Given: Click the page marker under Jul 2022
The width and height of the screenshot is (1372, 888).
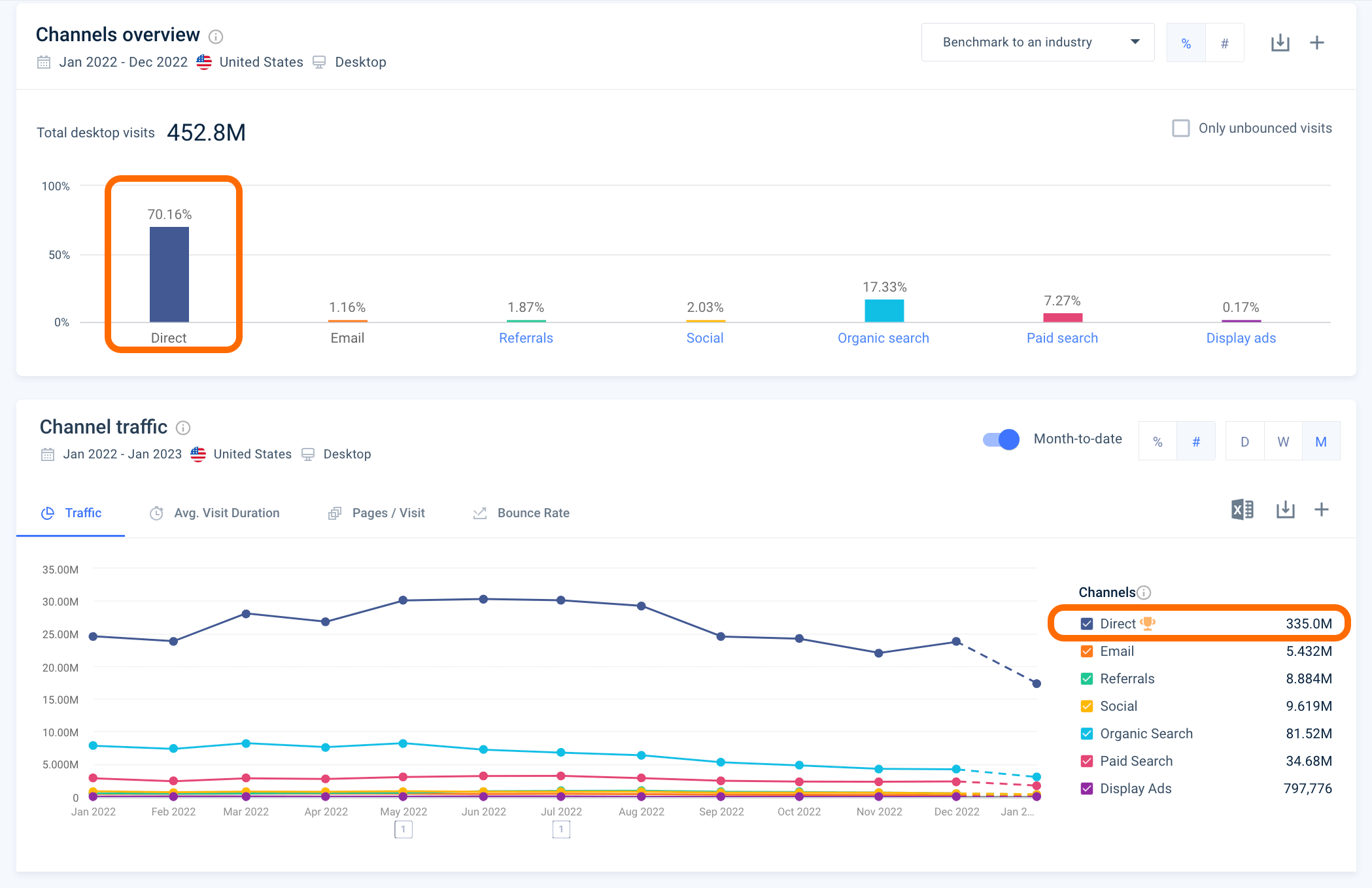Looking at the screenshot, I should tap(561, 829).
